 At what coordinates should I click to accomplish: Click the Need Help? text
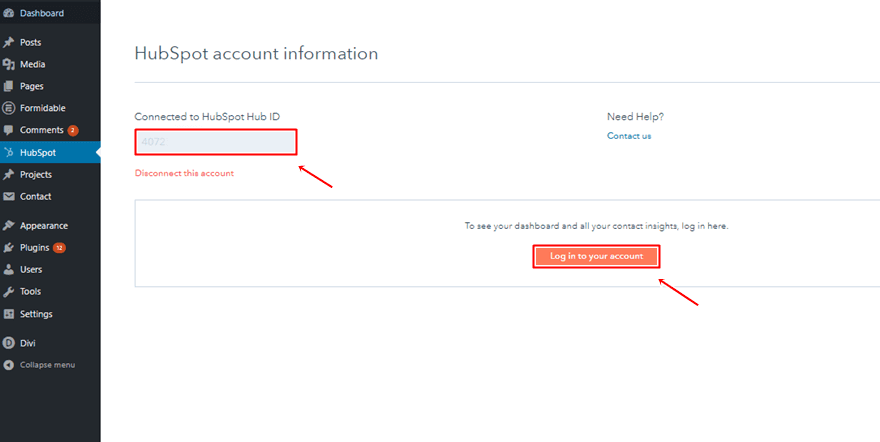[635, 117]
